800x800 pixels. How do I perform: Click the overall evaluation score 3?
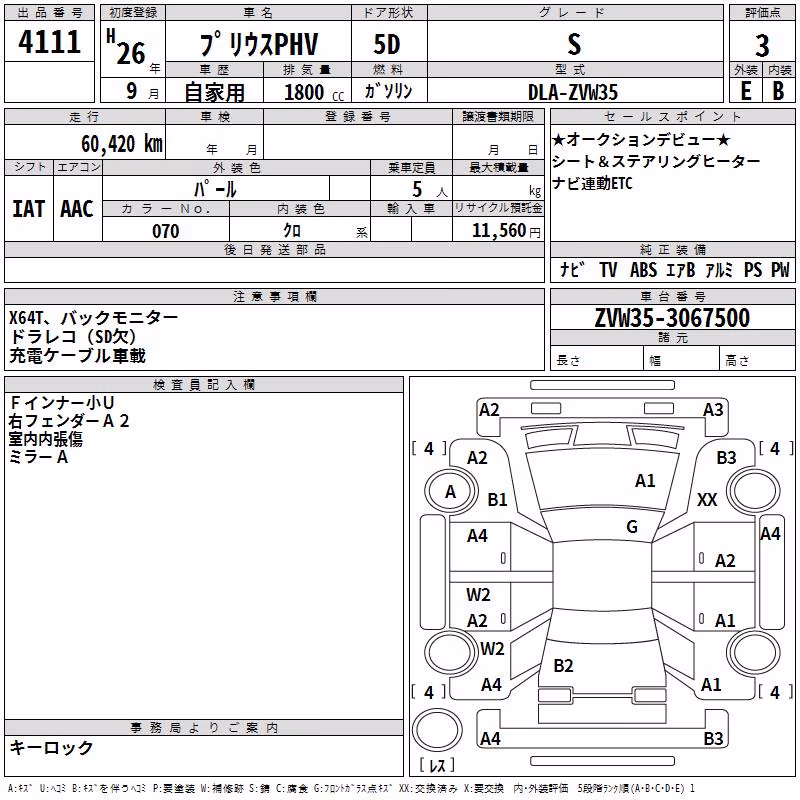(x=762, y=46)
